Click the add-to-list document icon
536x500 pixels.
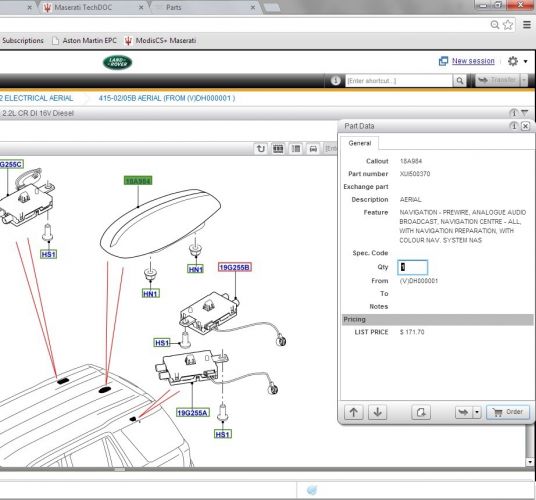click(421, 412)
